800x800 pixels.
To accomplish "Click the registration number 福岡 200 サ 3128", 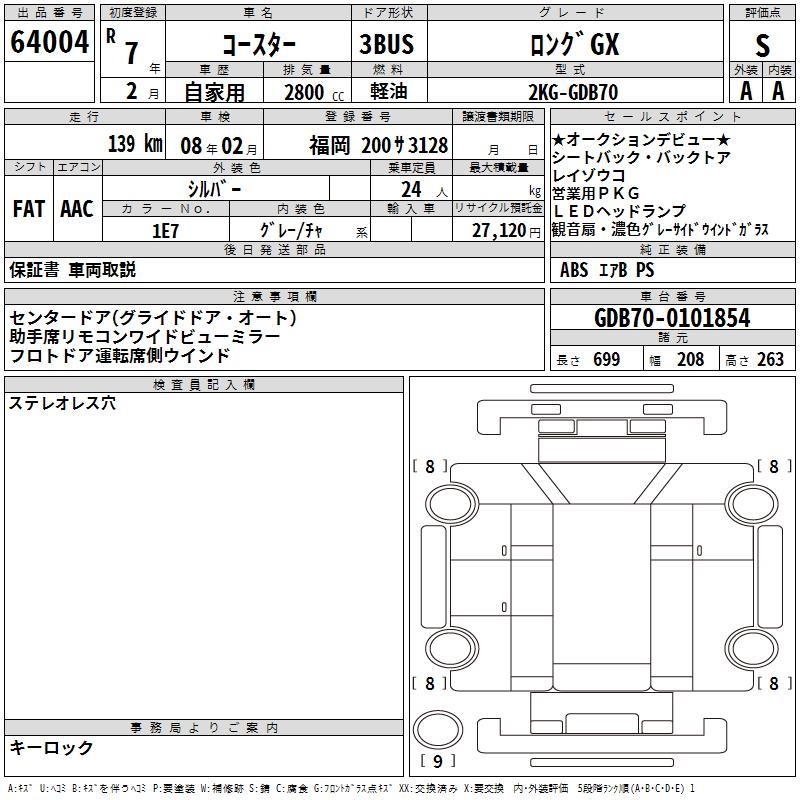I will (x=379, y=145).
